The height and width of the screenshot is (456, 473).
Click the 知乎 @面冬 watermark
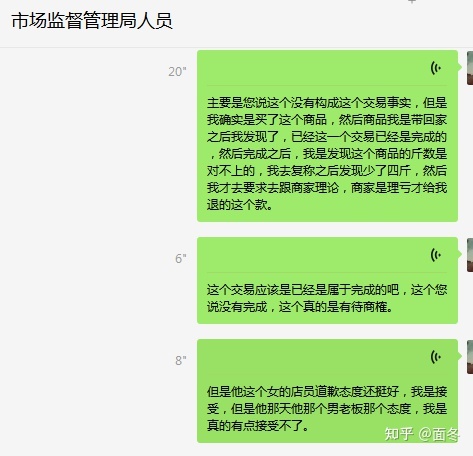[x=422, y=434]
